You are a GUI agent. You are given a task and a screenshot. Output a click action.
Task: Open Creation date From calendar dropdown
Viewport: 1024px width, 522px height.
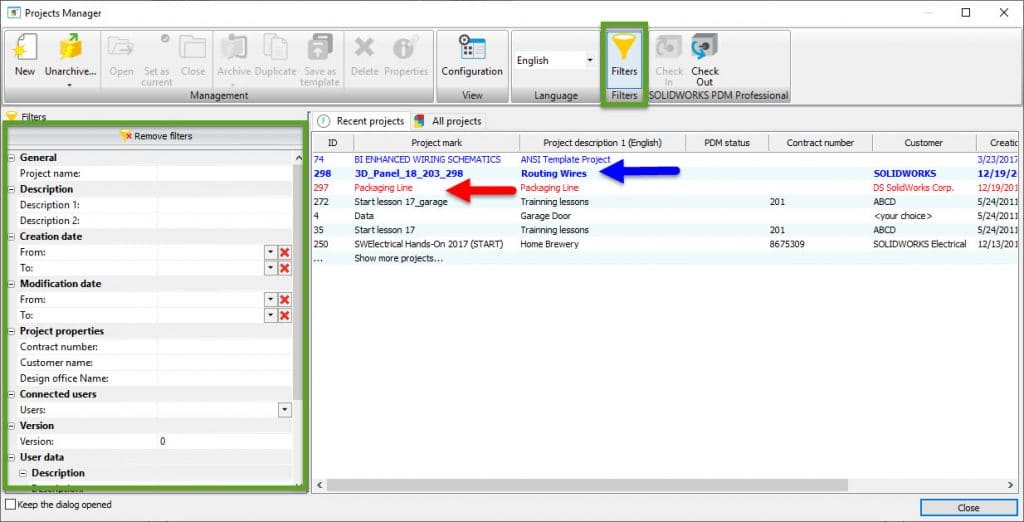point(269,253)
